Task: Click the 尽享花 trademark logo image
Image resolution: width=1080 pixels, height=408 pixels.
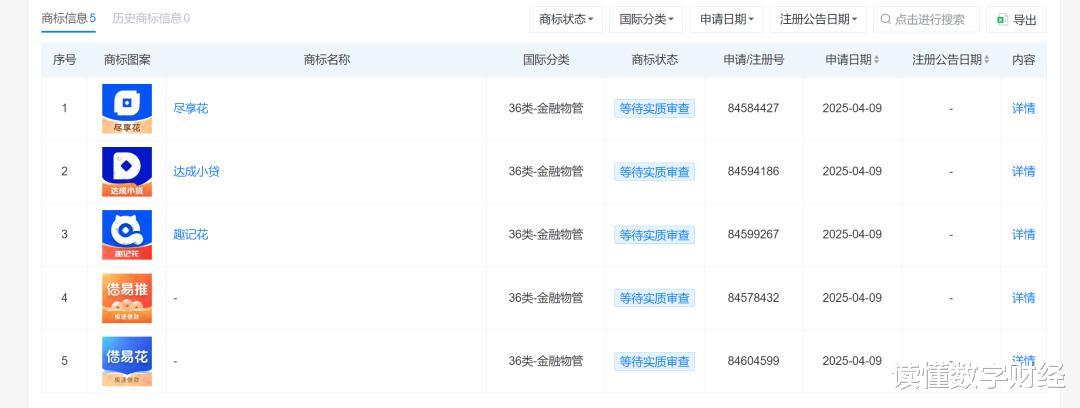Action: coord(127,108)
